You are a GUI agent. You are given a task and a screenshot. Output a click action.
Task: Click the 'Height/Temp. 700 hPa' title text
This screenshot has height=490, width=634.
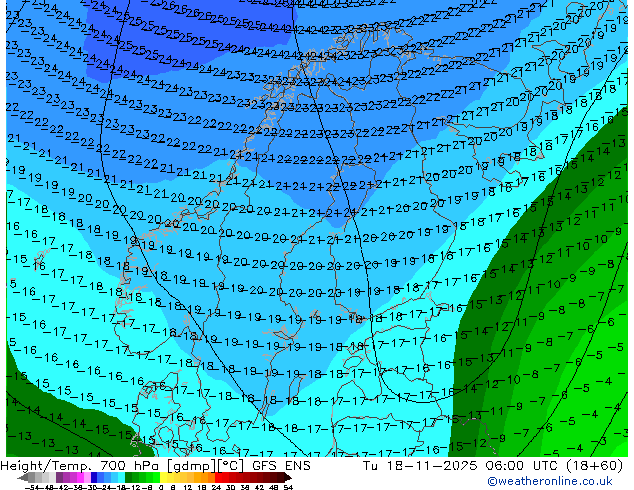pyautogui.click(x=81, y=466)
